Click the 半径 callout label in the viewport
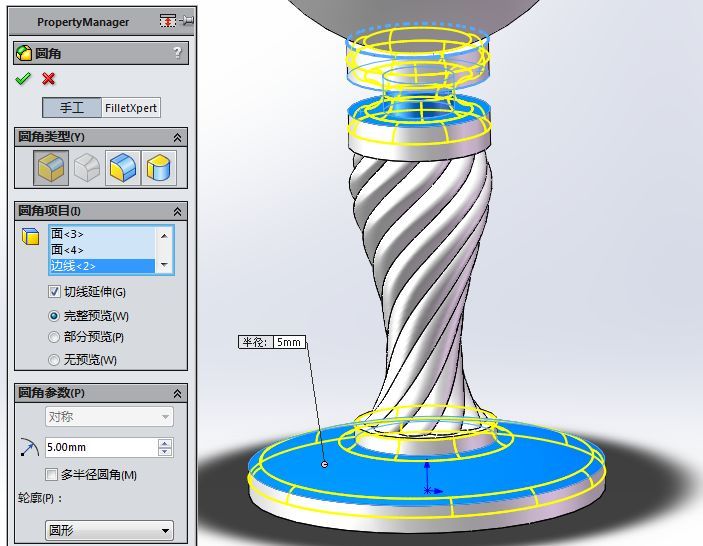Viewport: 703px width, 546px height. coord(256,342)
